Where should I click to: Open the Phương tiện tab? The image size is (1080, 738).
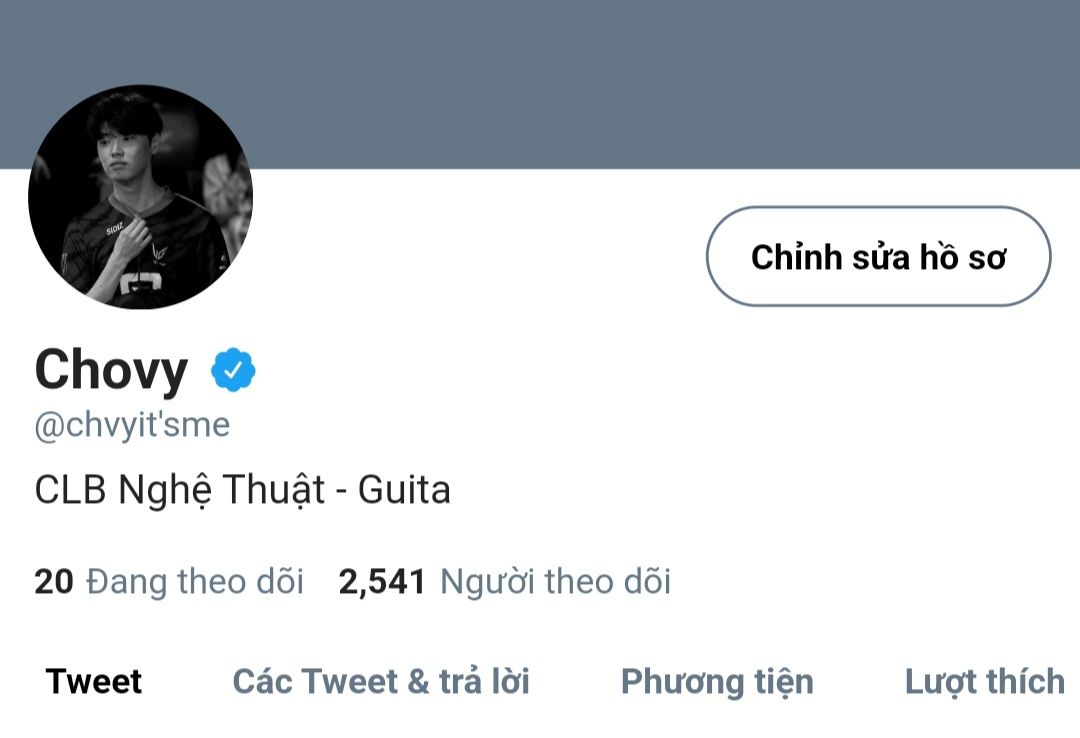[x=717, y=682]
